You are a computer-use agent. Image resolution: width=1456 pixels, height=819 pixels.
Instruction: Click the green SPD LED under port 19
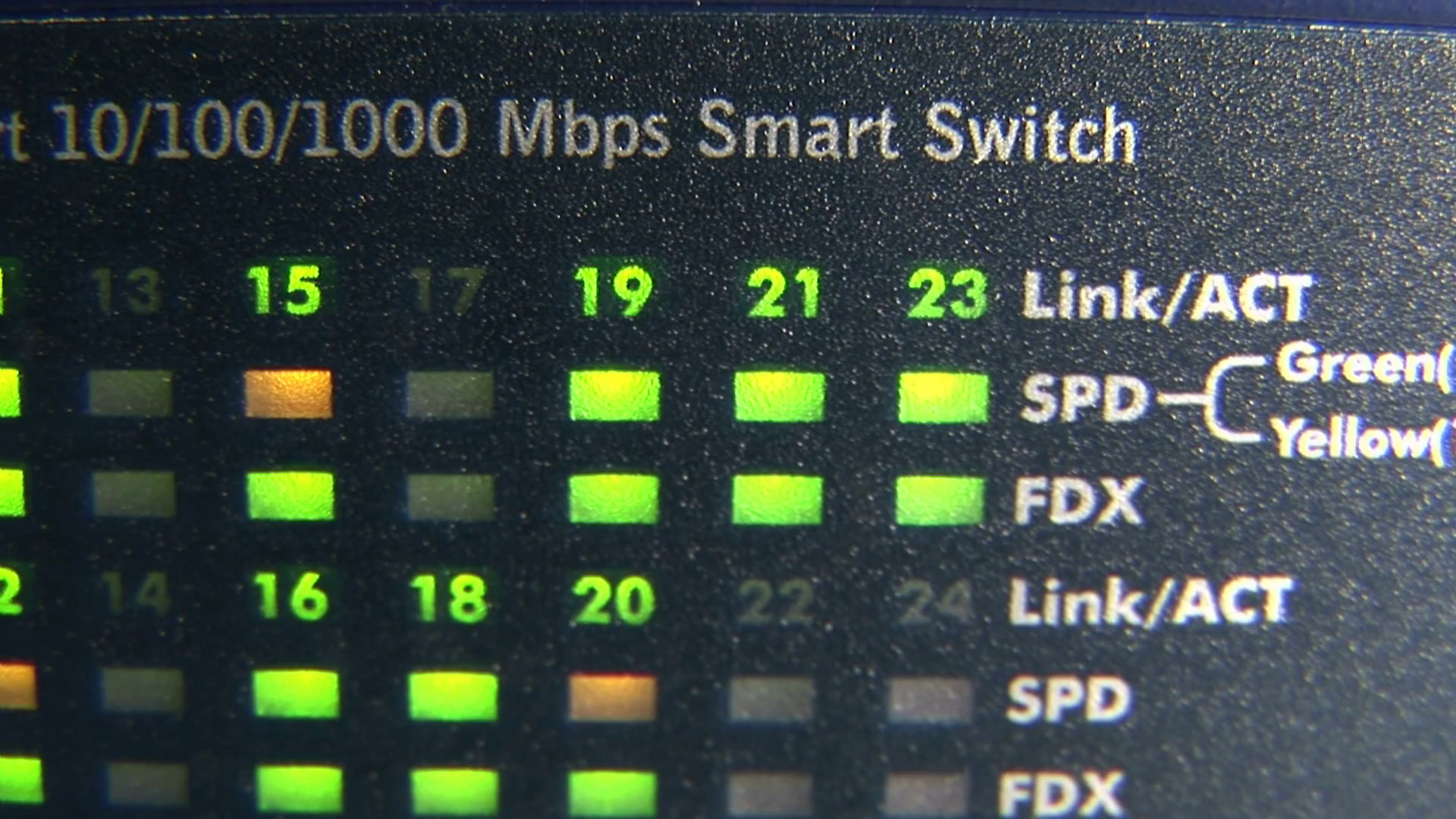[x=614, y=395]
